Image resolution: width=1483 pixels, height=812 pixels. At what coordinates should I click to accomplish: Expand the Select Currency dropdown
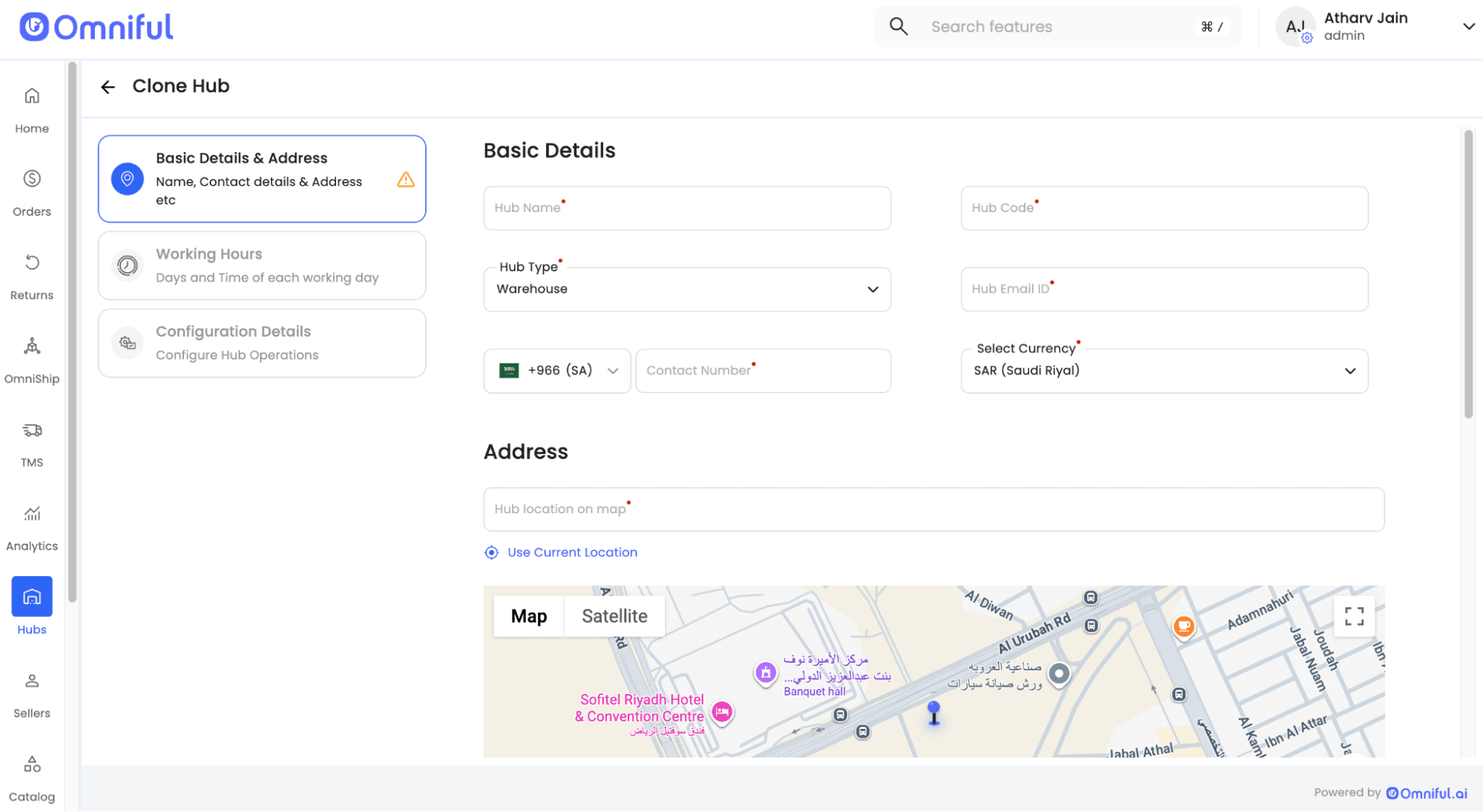point(1163,371)
